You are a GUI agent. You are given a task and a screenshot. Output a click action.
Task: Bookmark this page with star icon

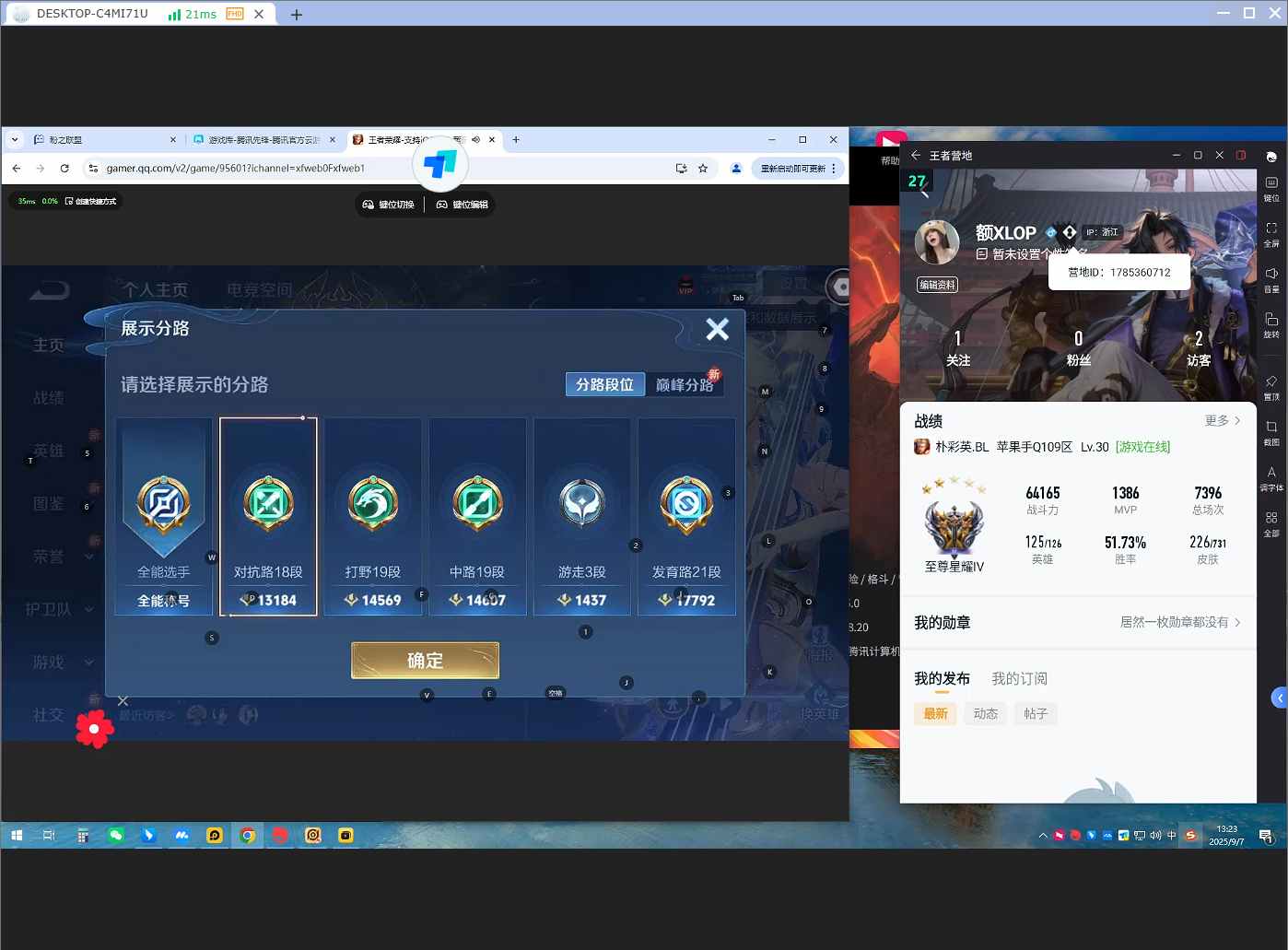click(703, 168)
